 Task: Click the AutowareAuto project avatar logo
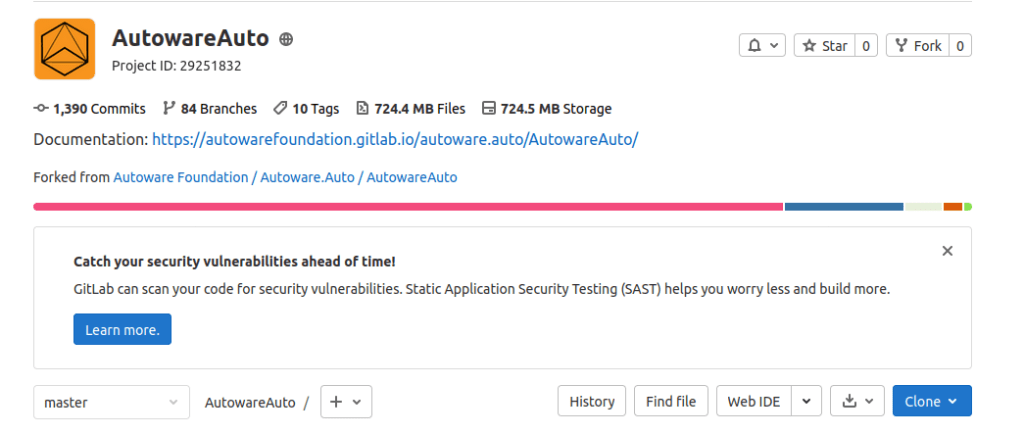coord(64,49)
